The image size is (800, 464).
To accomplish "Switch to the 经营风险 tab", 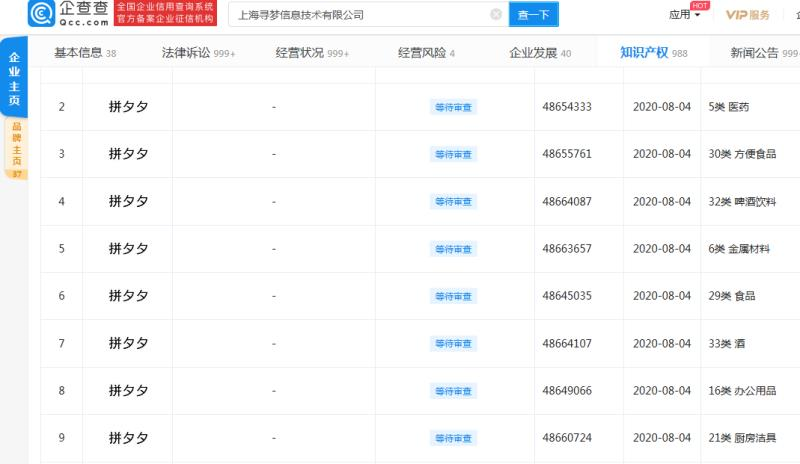I will point(427,53).
